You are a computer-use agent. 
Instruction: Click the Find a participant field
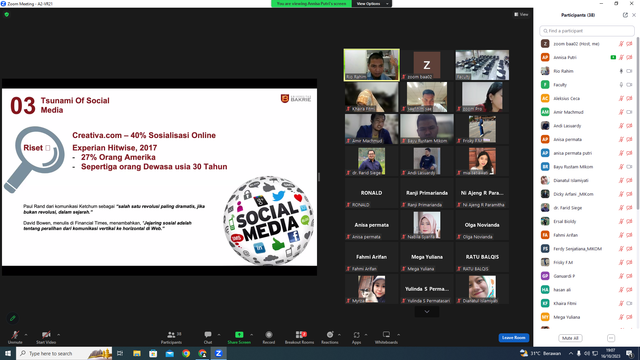point(587,31)
